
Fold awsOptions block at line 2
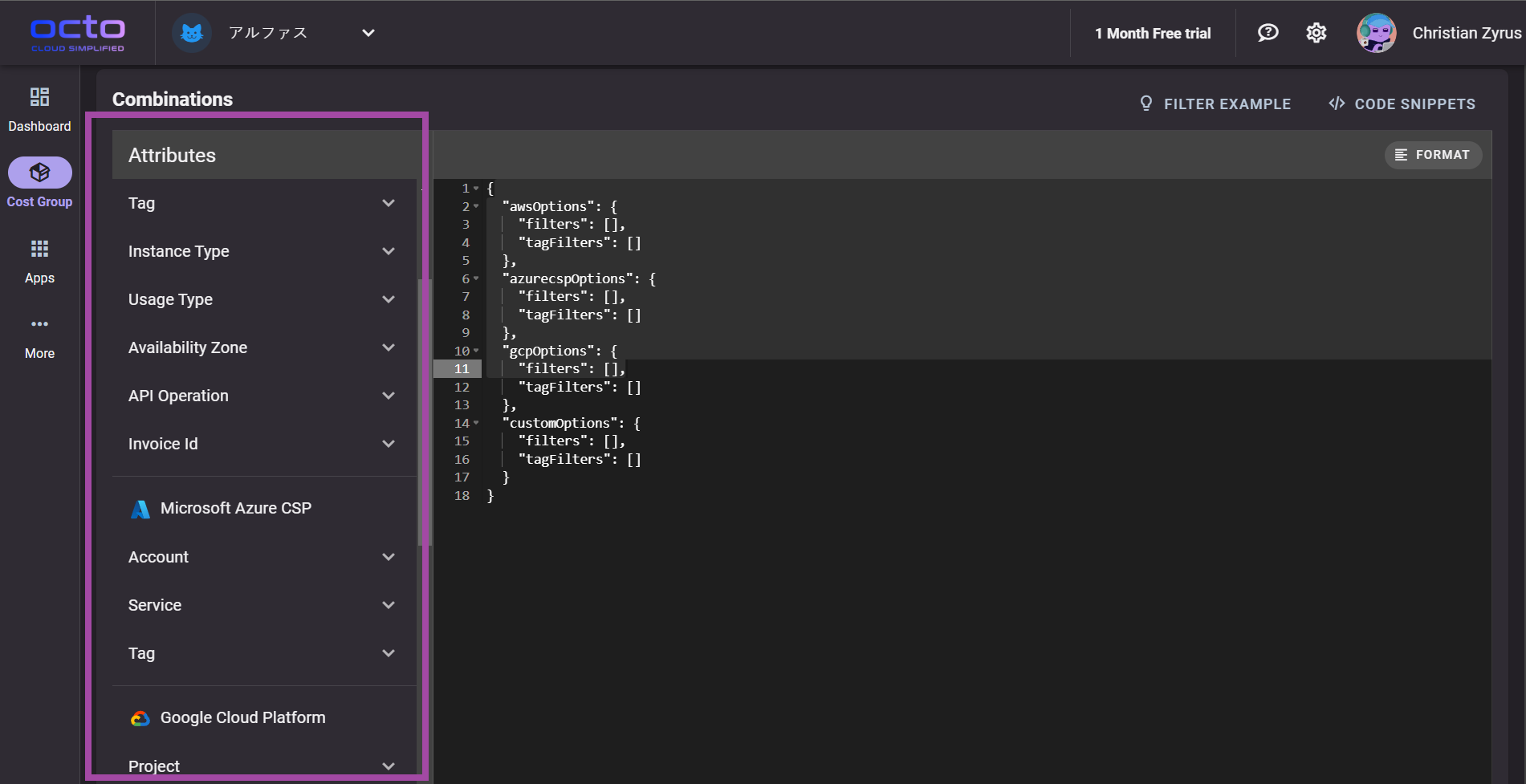tap(476, 206)
